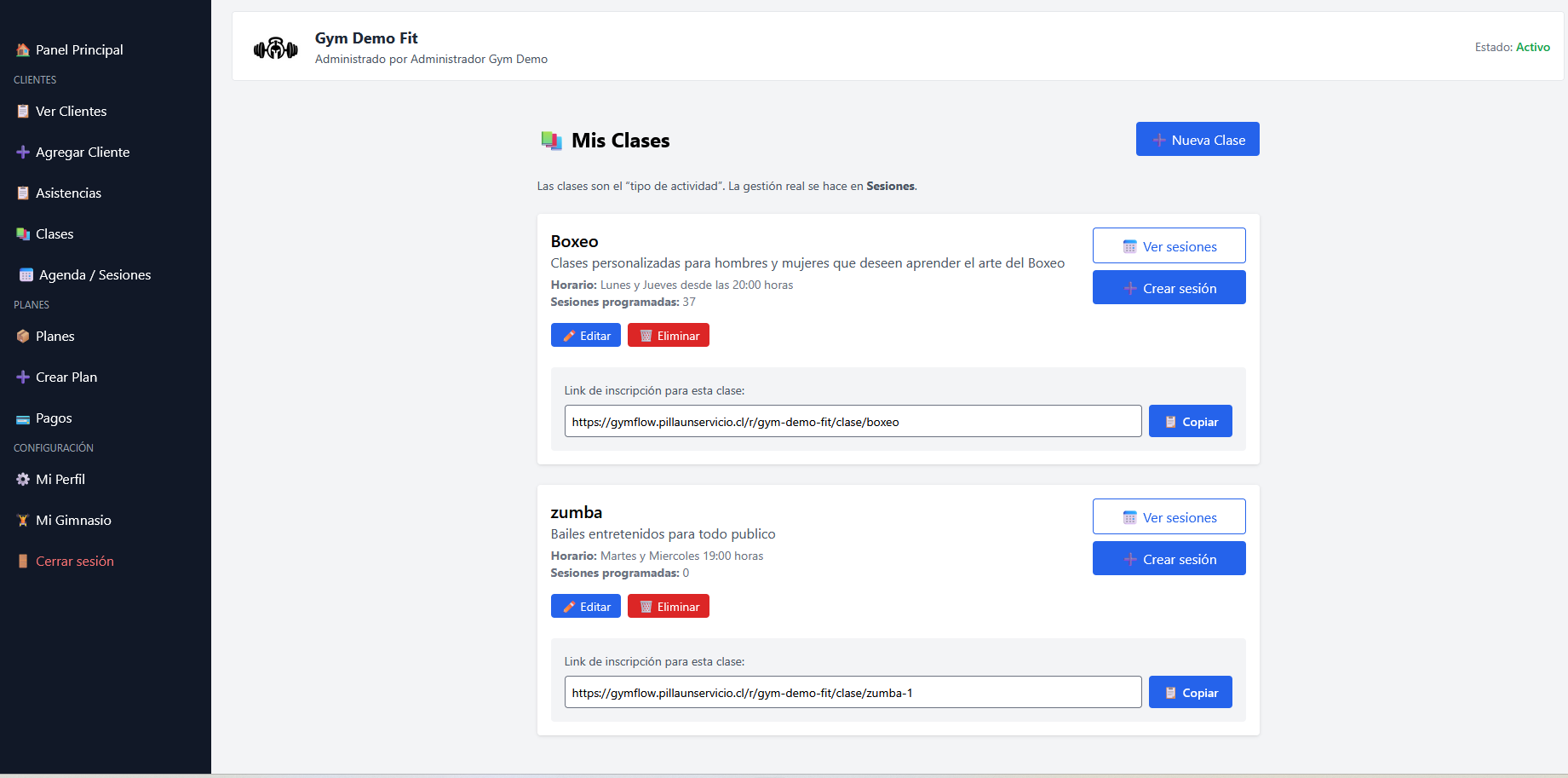Image resolution: width=1568 pixels, height=778 pixels.
Task: Click the Boxeo inscription URL field
Action: point(853,421)
